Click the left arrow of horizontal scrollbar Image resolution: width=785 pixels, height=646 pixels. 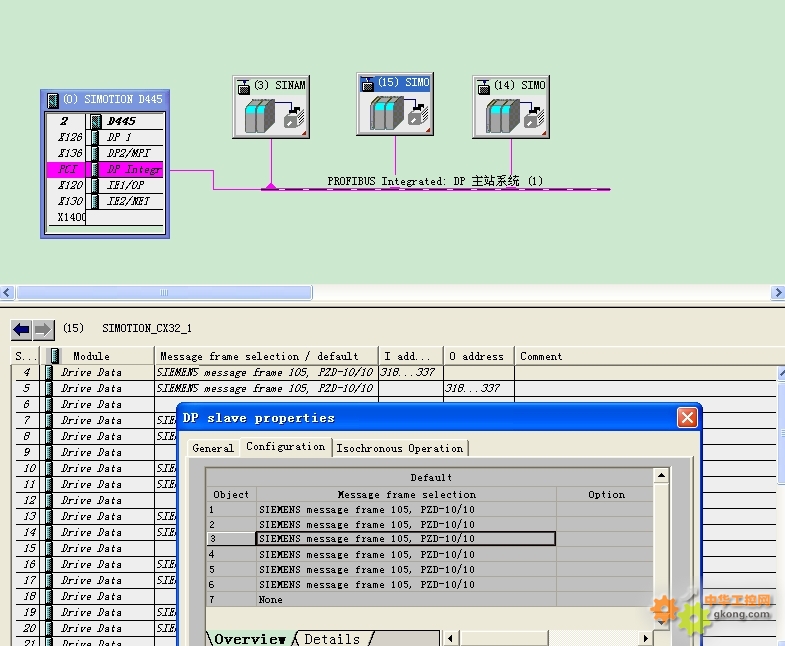pyautogui.click(x=7, y=292)
